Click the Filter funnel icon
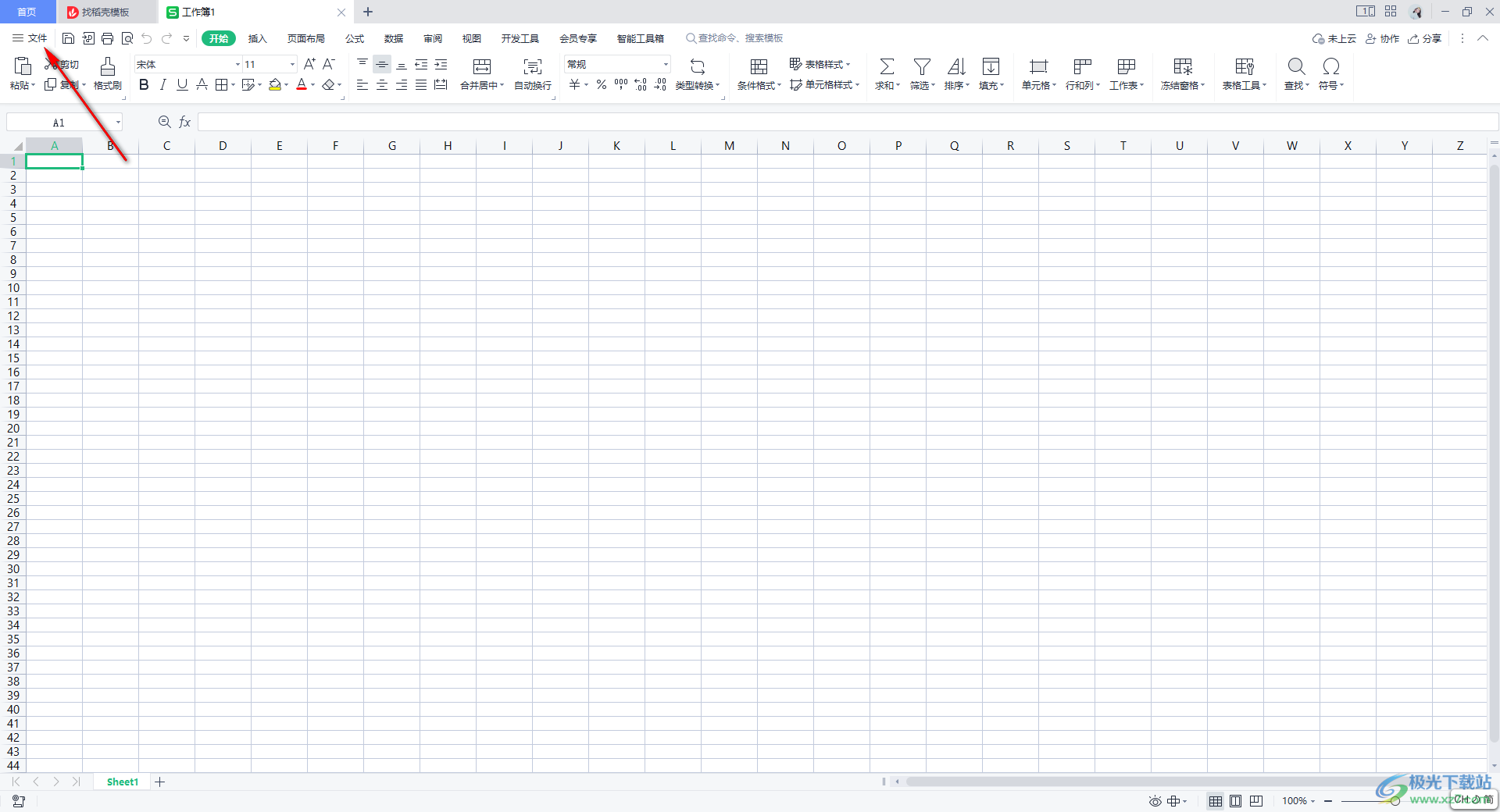 [922, 66]
